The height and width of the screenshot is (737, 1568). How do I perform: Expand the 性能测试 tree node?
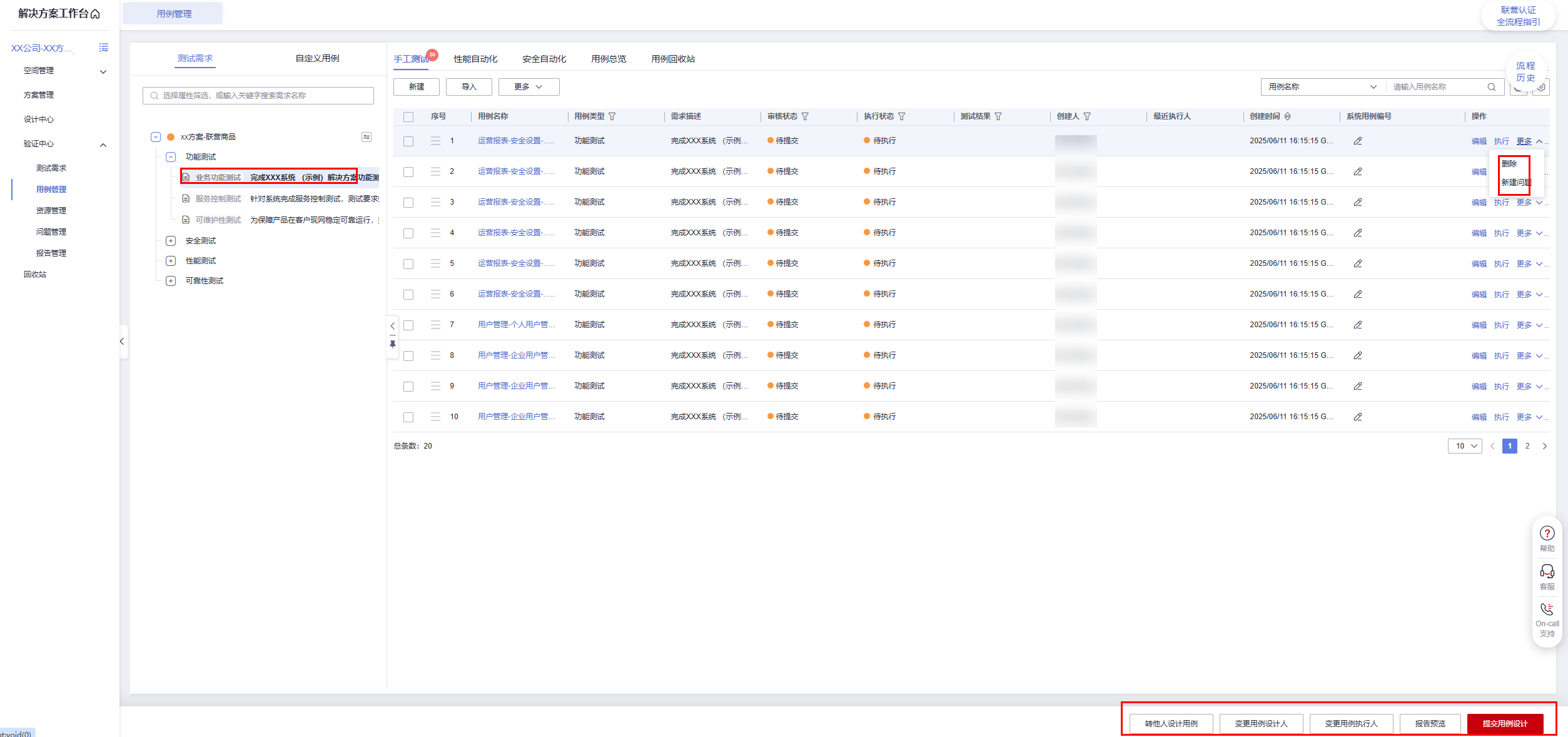(171, 261)
